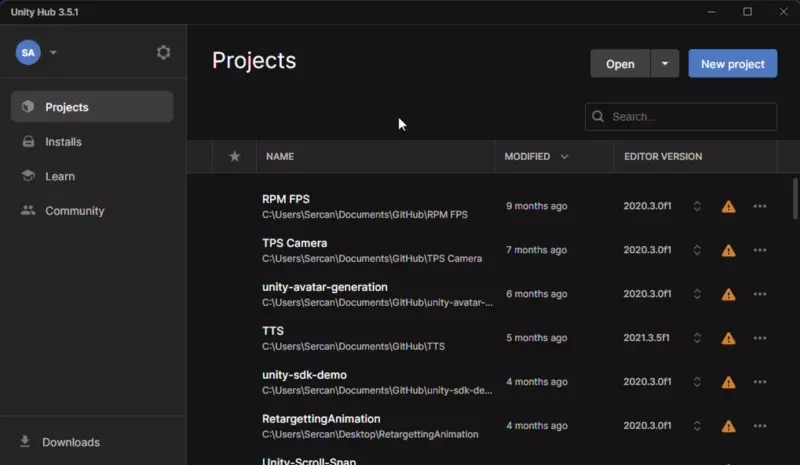
Task: Click the warning icon for RetargettingAnimation
Action: (729, 426)
